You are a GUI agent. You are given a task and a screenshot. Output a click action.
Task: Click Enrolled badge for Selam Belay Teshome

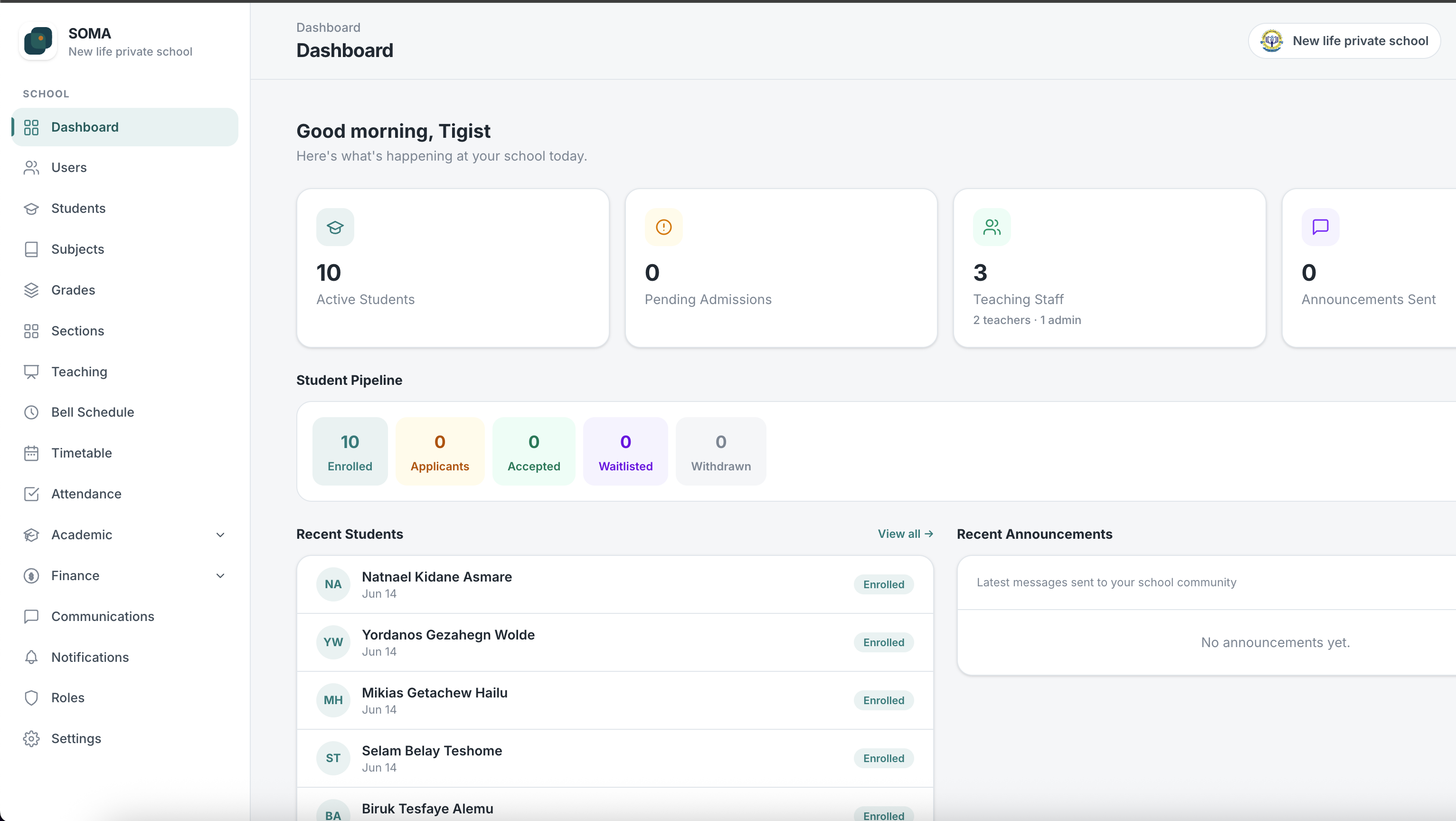(x=883, y=758)
